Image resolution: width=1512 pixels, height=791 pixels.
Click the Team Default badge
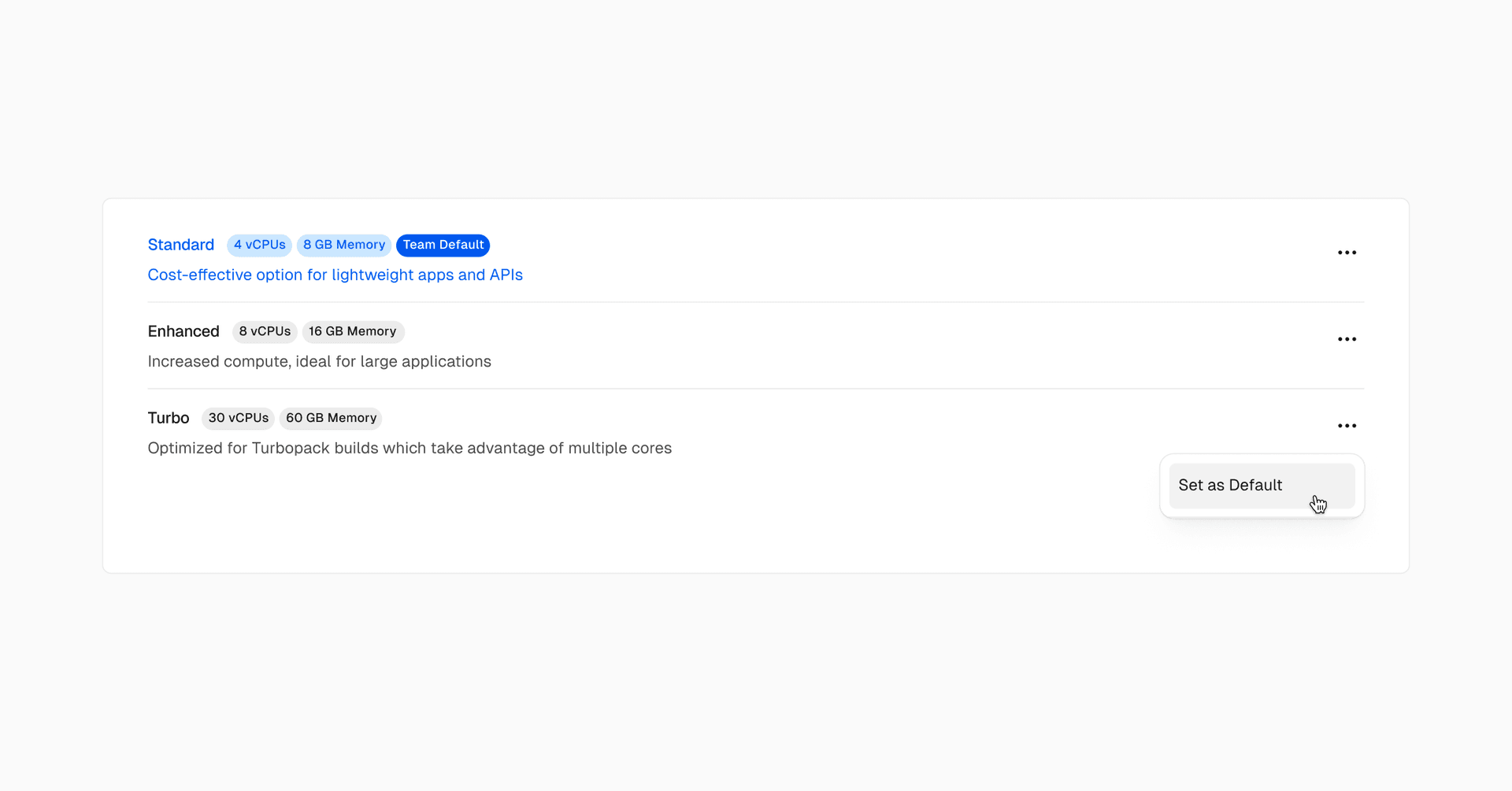(443, 245)
